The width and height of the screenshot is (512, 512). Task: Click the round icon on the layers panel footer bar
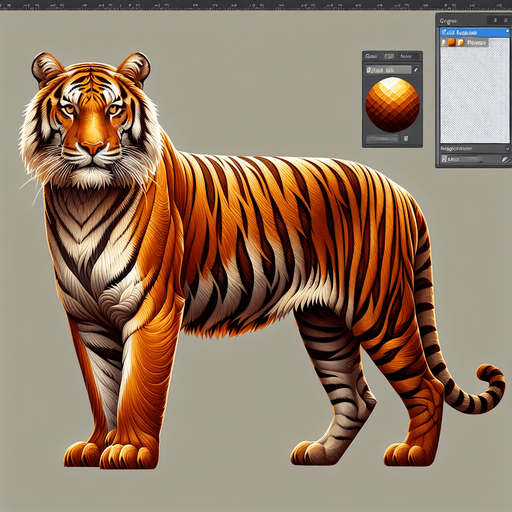[x=507, y=148]
